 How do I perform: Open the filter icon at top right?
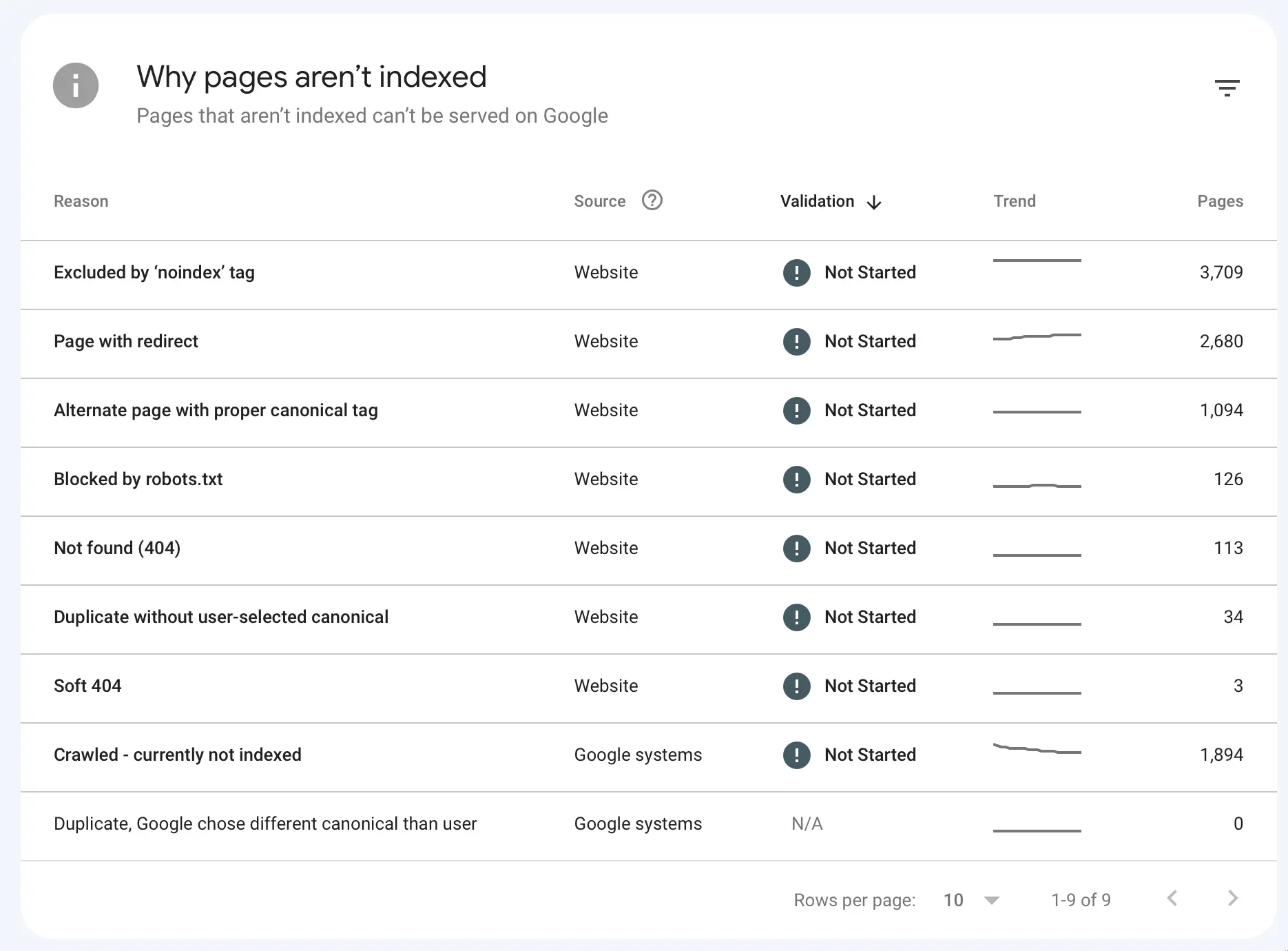point(1227,88)
